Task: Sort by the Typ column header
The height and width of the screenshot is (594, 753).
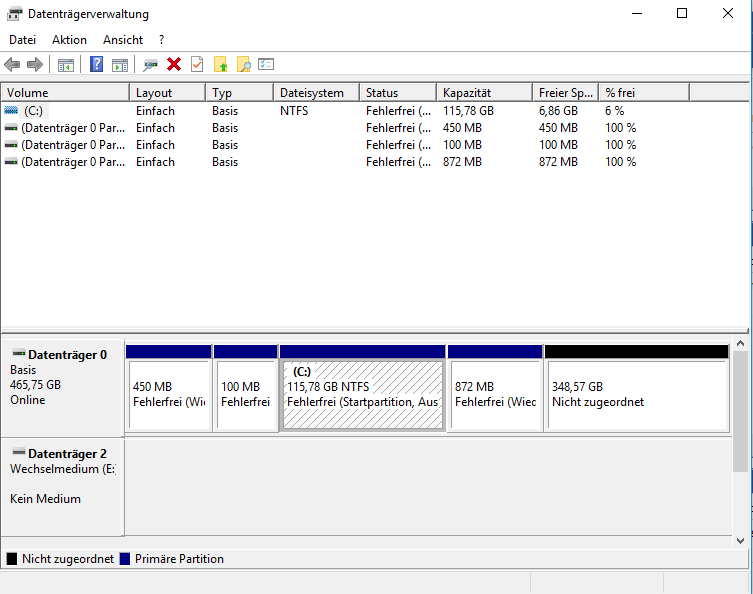Action: pyautogui.click(x=240, y=93)
